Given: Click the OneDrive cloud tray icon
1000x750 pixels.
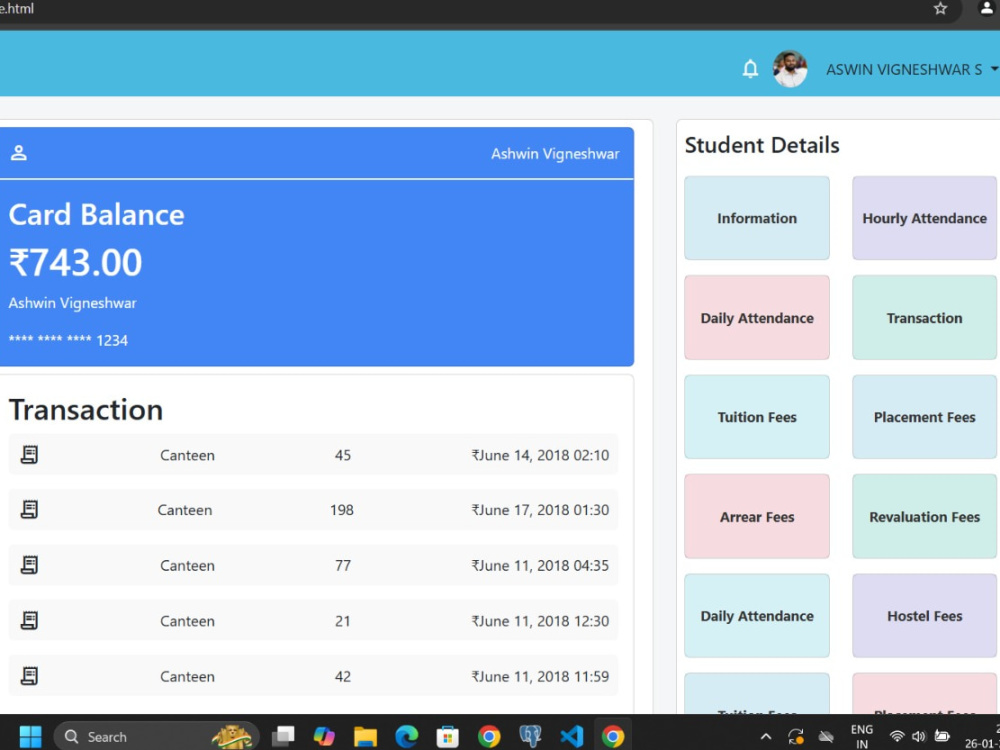Looking at the screenshot, I should [826, 737].
